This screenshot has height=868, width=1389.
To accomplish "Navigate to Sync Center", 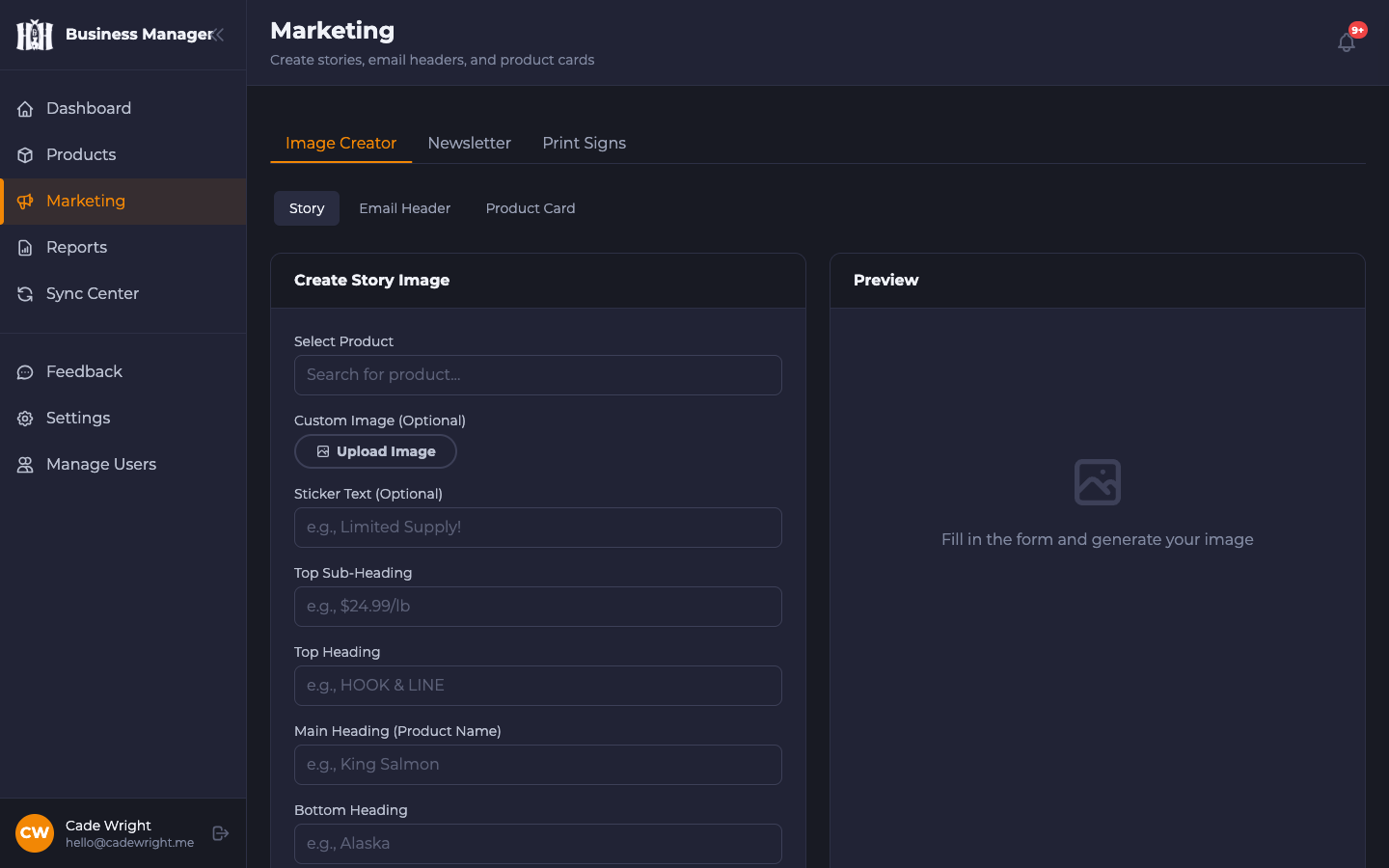I will point(123,294).
